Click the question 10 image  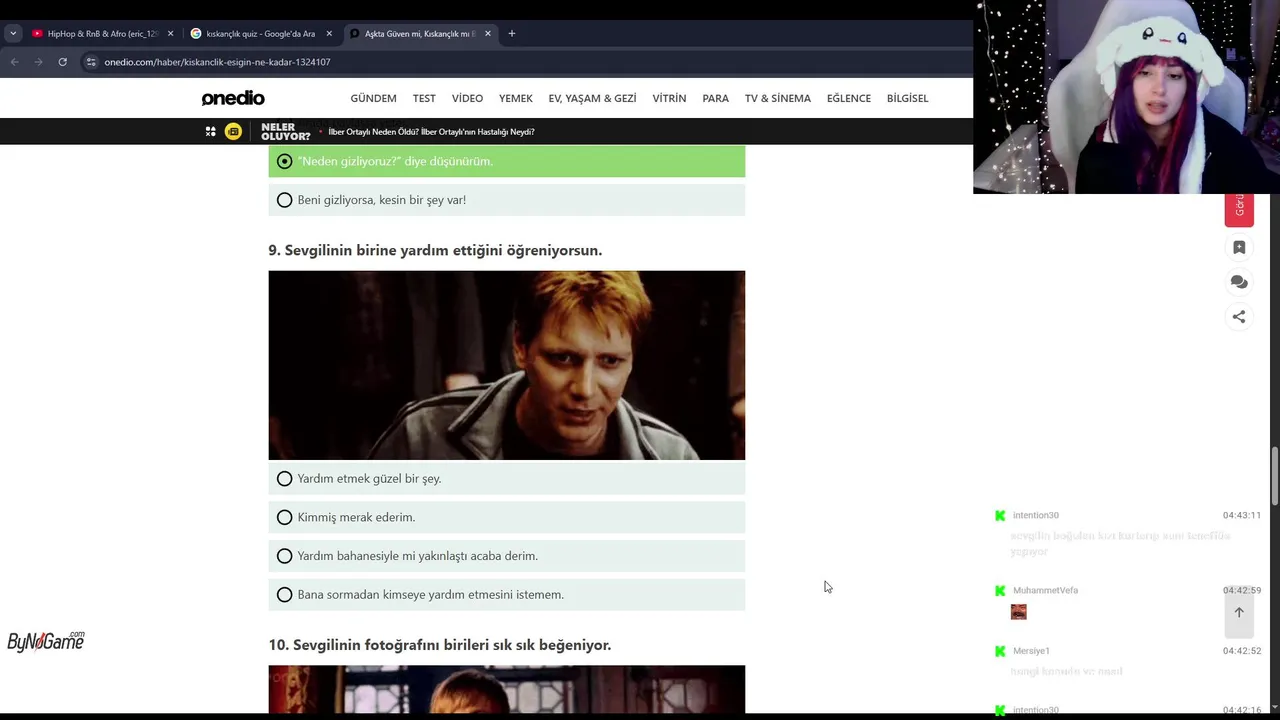(506, 689)
